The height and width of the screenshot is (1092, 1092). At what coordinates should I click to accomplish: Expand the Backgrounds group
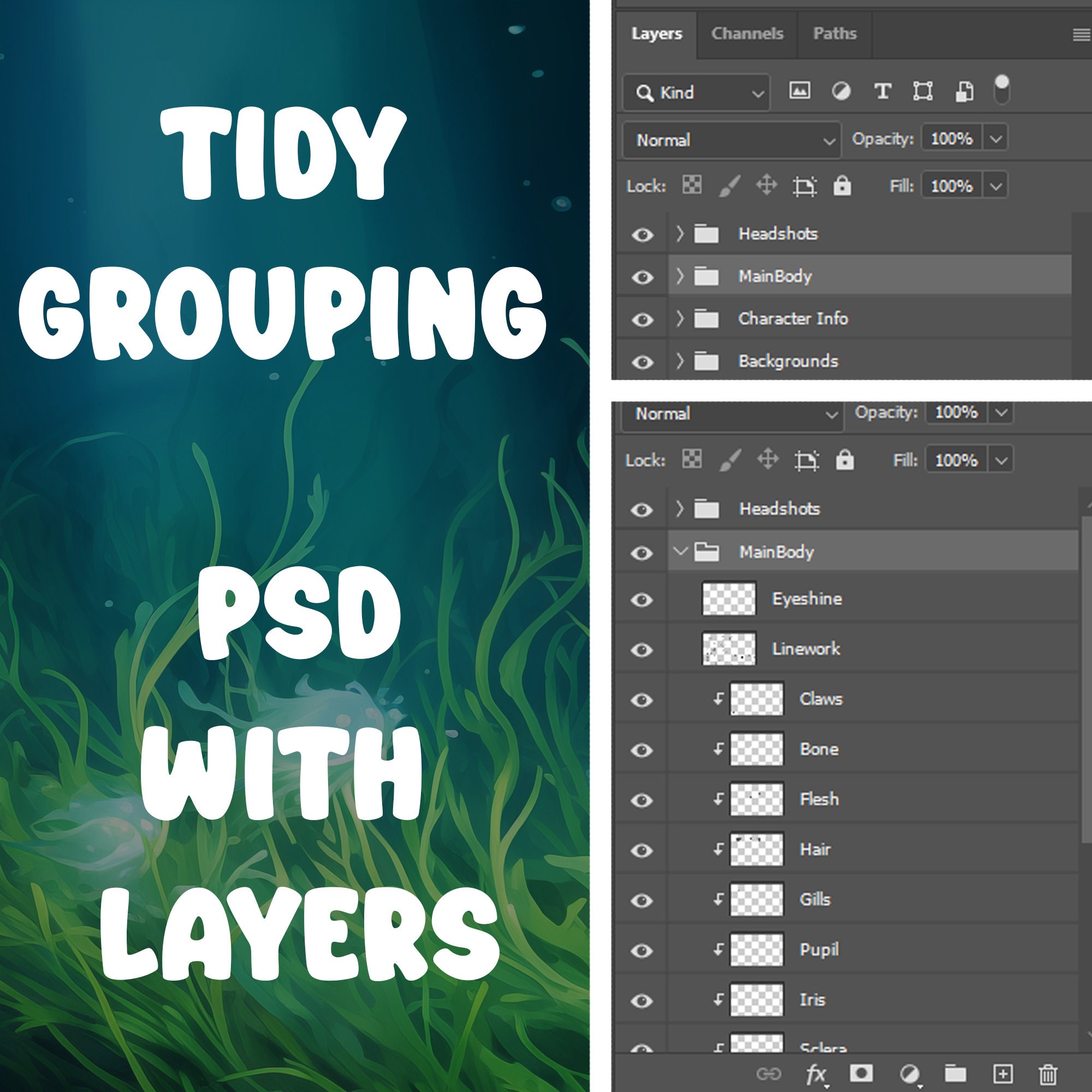pos(680,360)
